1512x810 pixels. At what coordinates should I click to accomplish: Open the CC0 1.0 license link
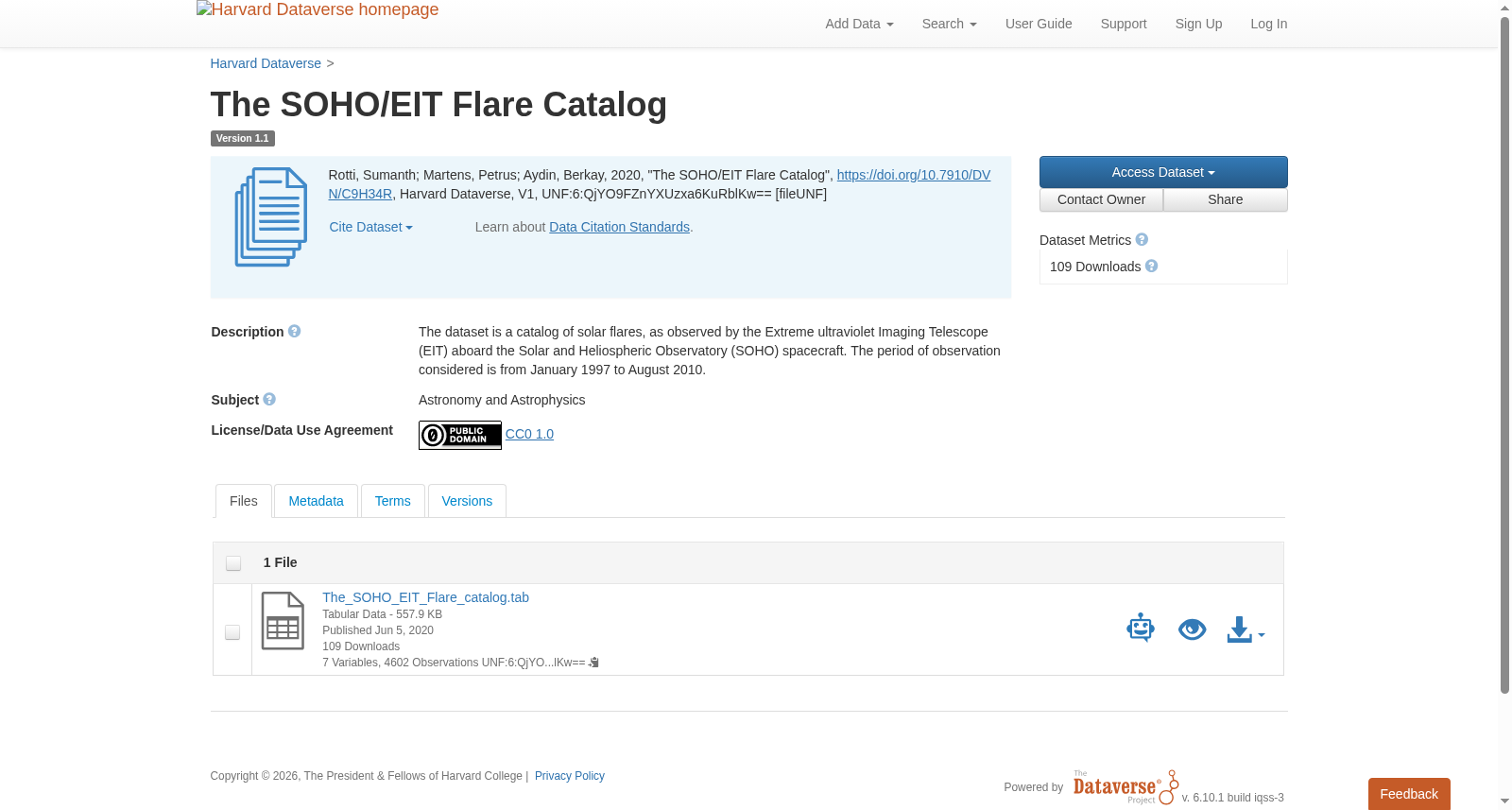[x=529, y=434]
